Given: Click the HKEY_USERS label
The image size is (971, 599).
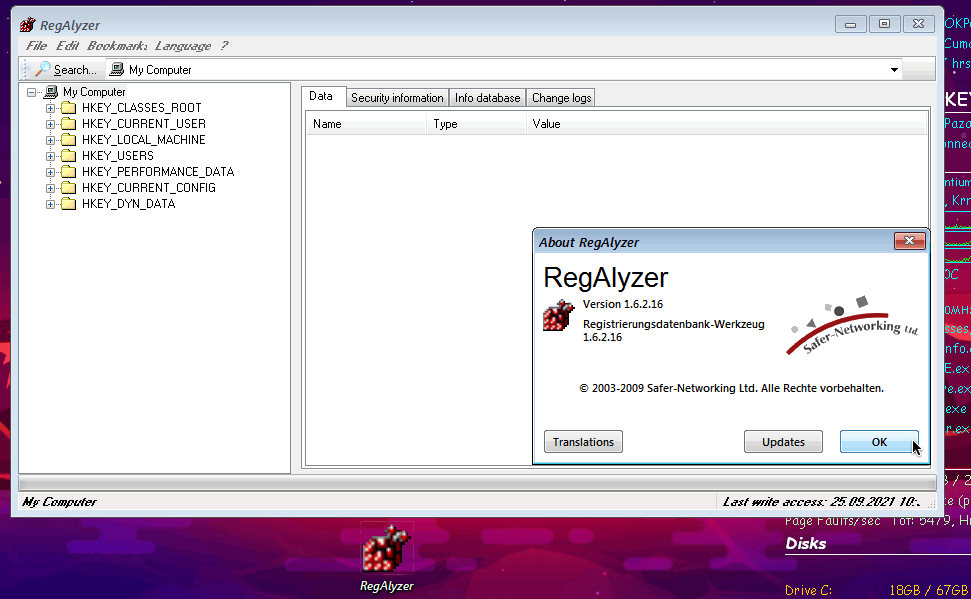Looking at the screenshot, I should [118, 156].
